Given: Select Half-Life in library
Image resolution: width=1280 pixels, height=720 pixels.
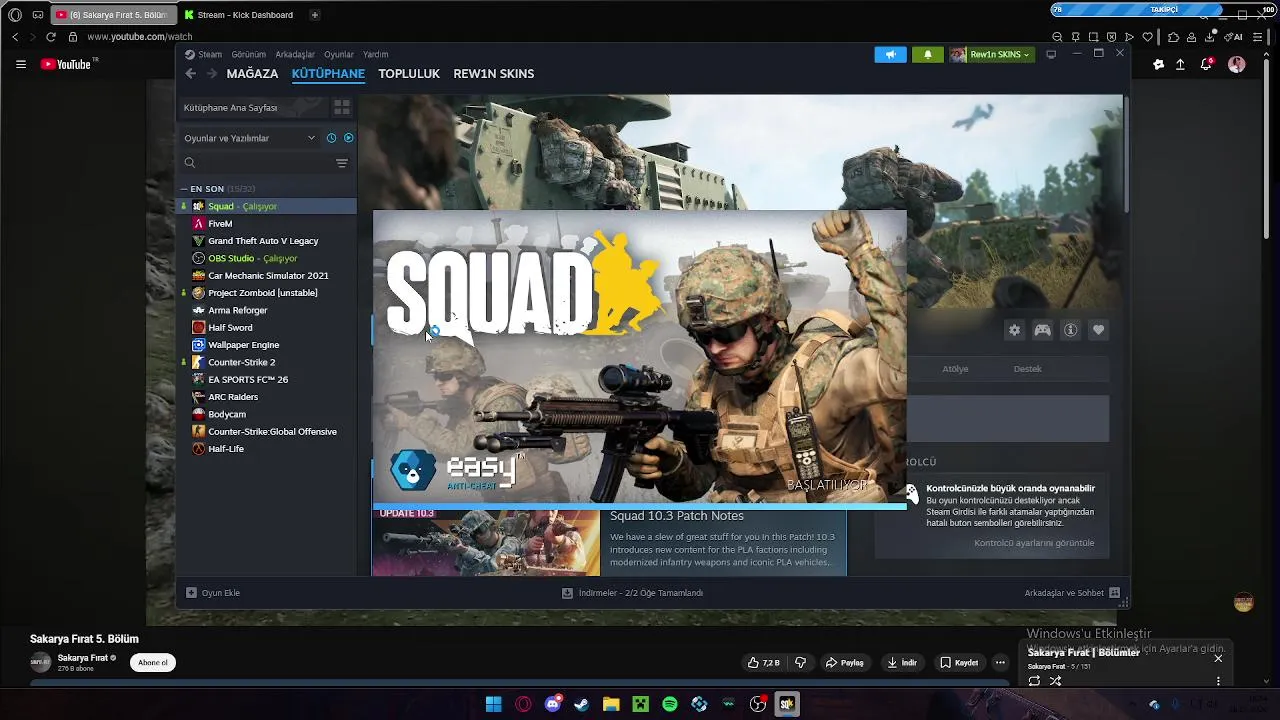Looking at the screenshot, I should [x=267, y=449].
